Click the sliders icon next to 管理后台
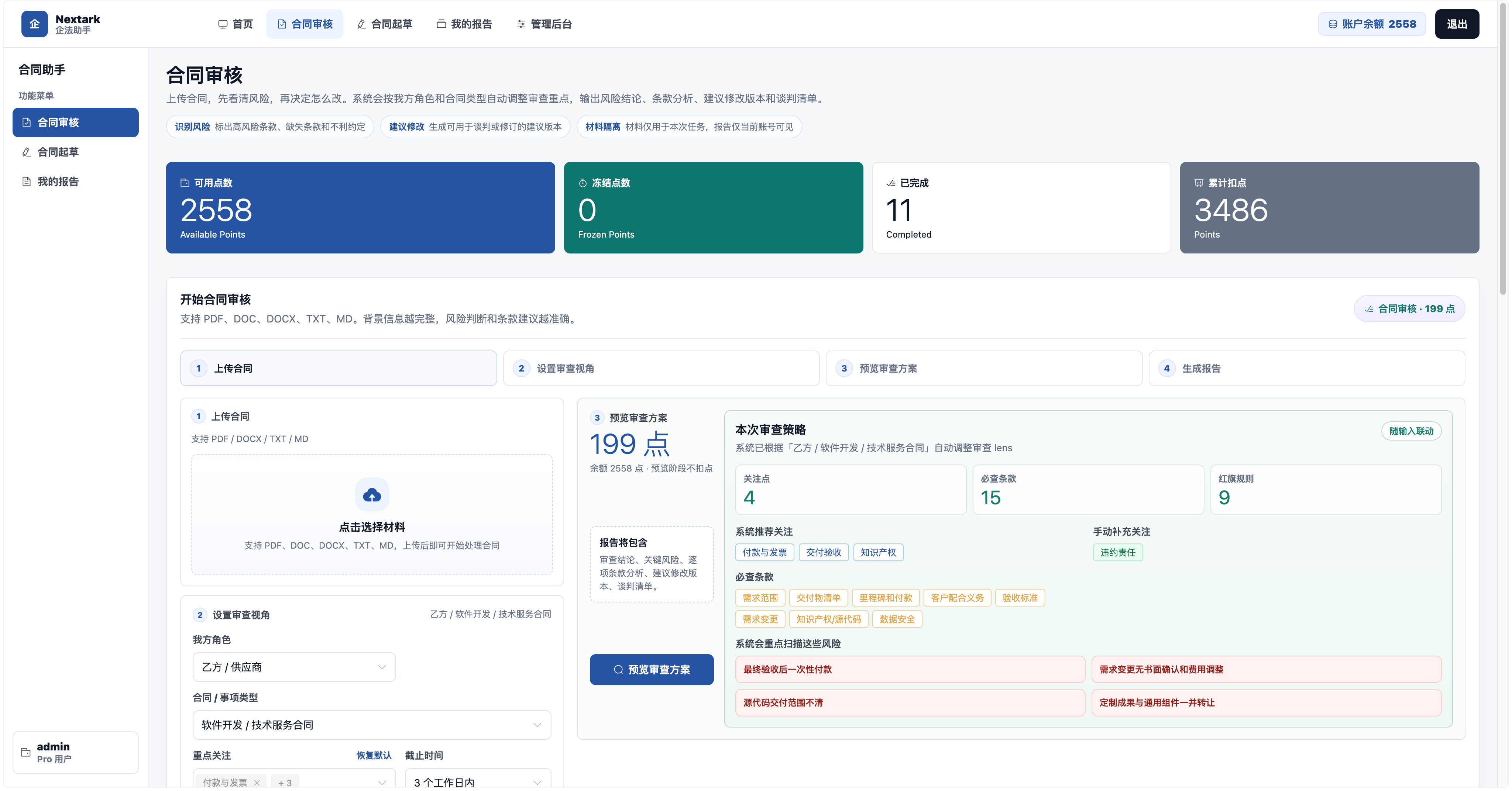1512x791 pixels. tap(520, 24)
